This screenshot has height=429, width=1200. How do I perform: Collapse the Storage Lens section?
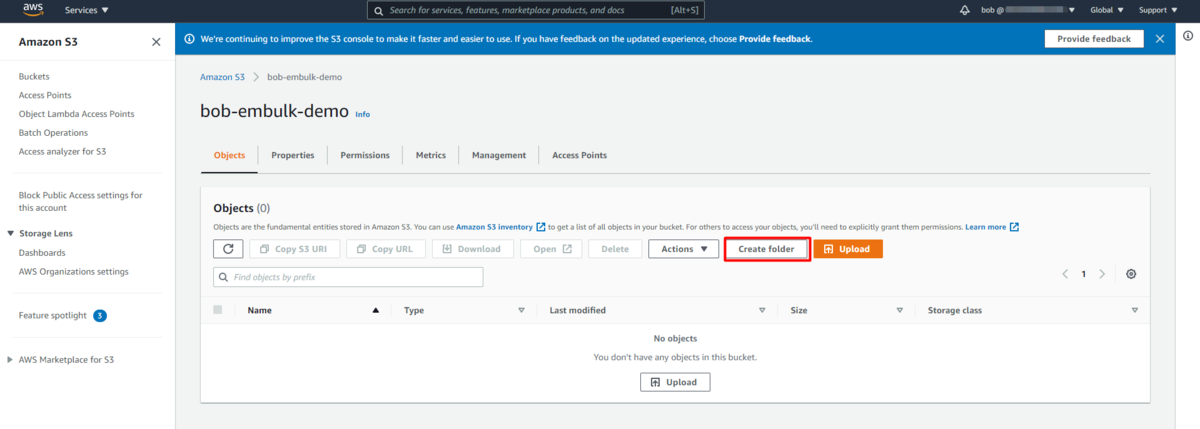tap(10, 234)
